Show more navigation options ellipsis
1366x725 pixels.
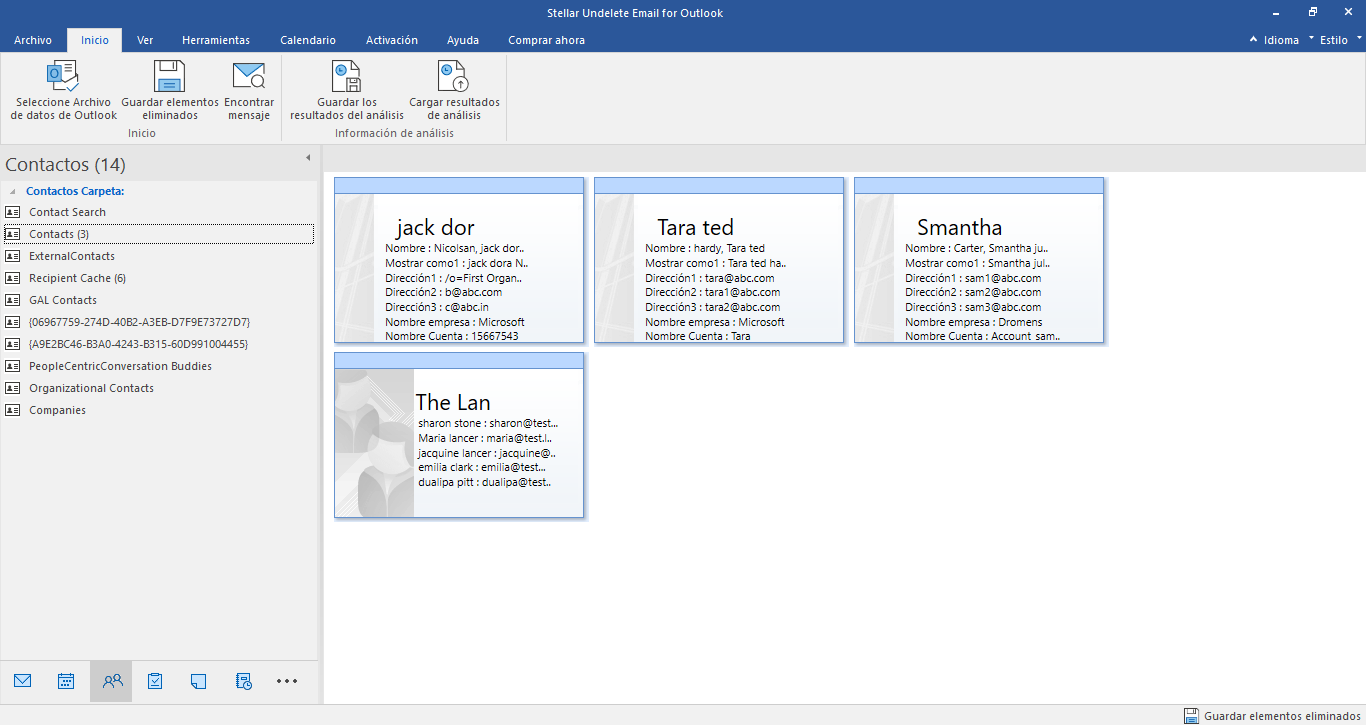[287, 681]
